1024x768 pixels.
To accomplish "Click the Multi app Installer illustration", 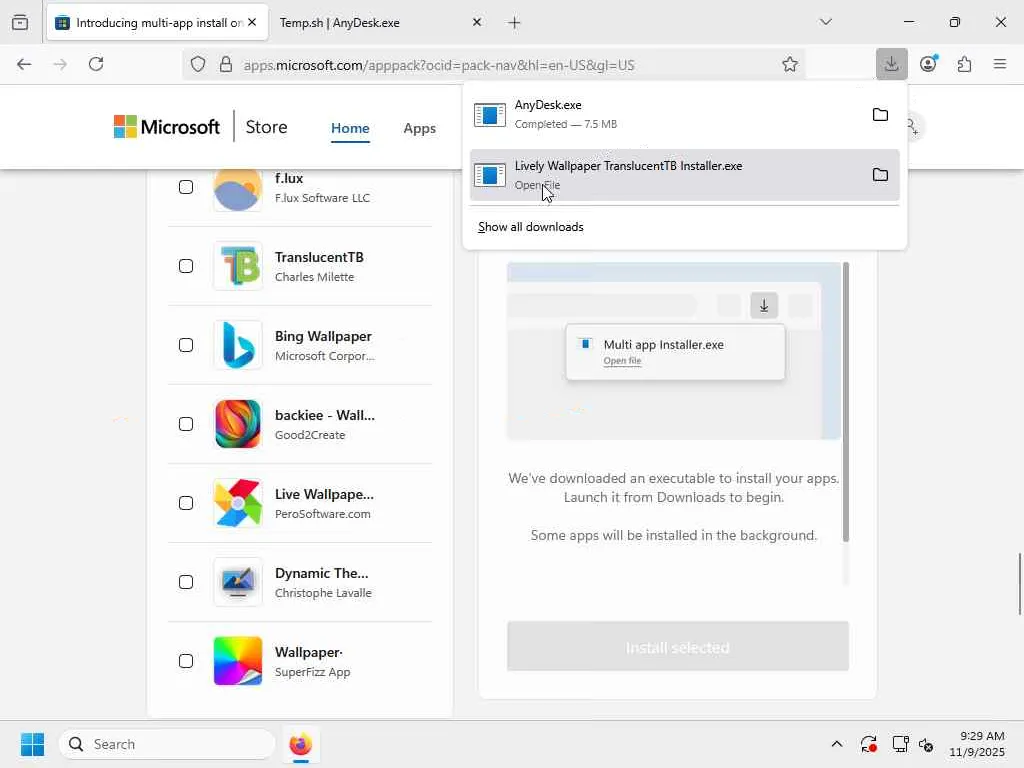I will [674, 351].
